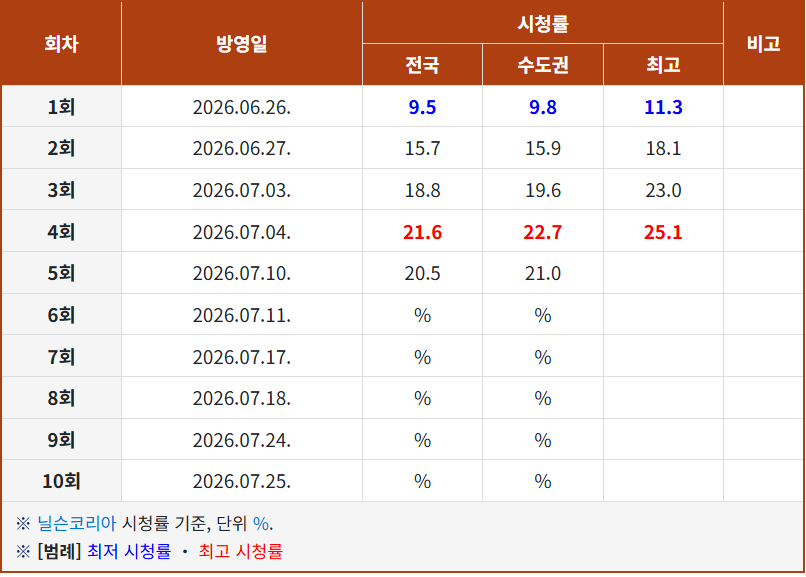Screen dimensions: 806x577
Task: Select the 10회 episode row label
Action: pyautogui.click(x=61, y=481)
